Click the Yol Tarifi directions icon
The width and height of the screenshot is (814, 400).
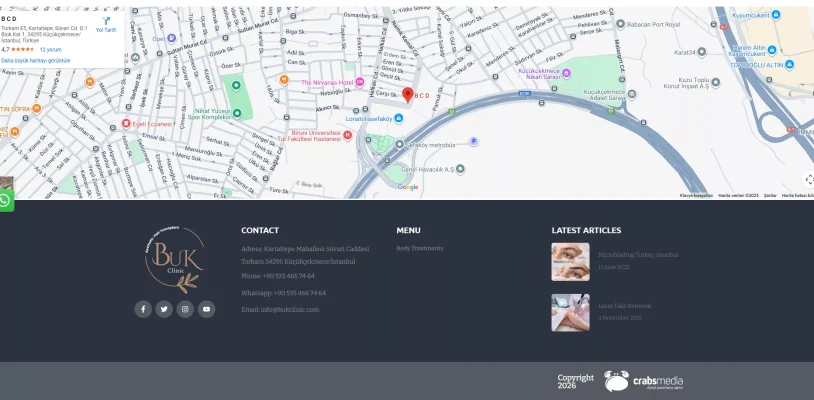tap(106, 22)
